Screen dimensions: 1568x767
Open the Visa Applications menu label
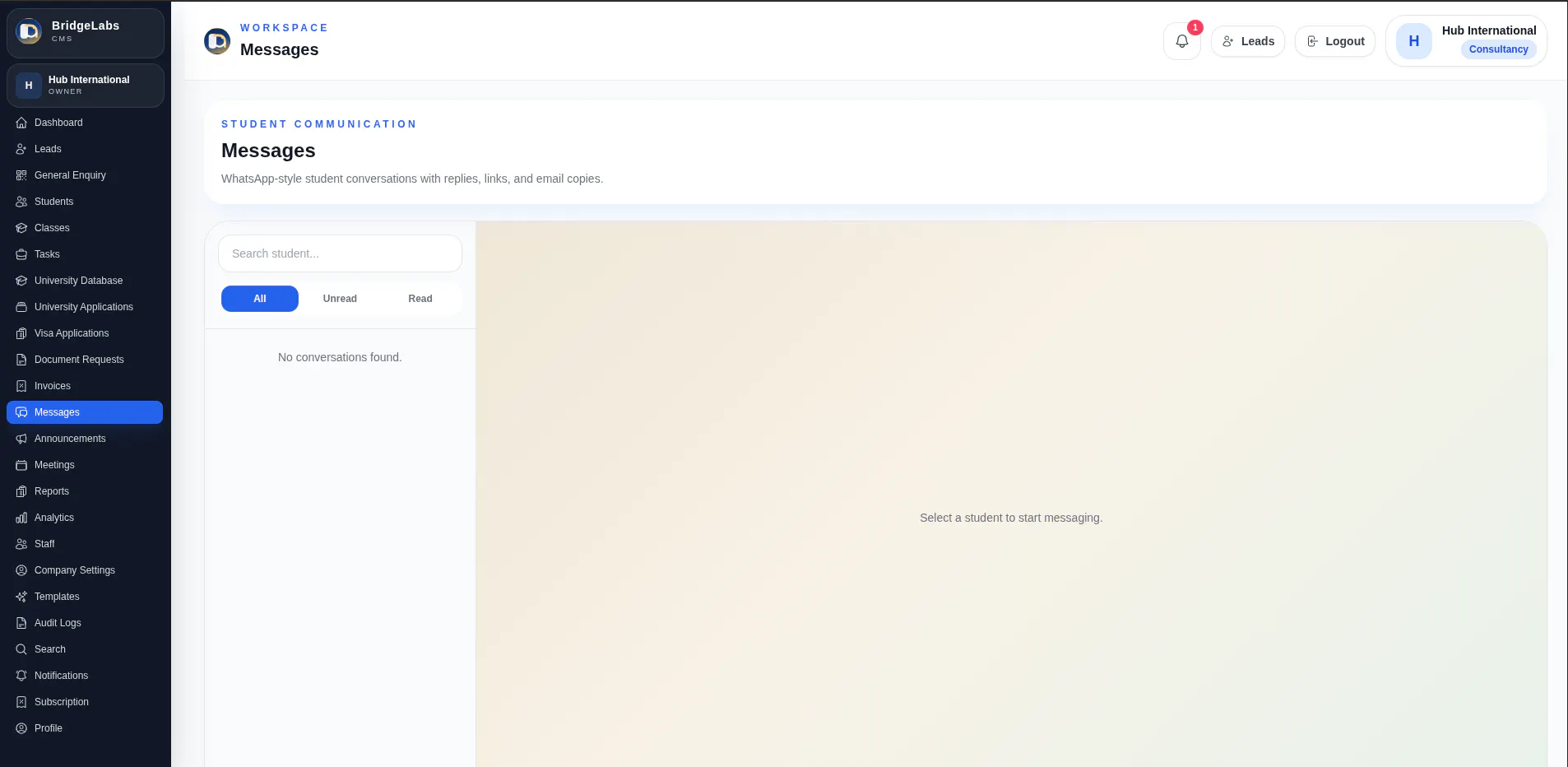click(x=72, y=333)
